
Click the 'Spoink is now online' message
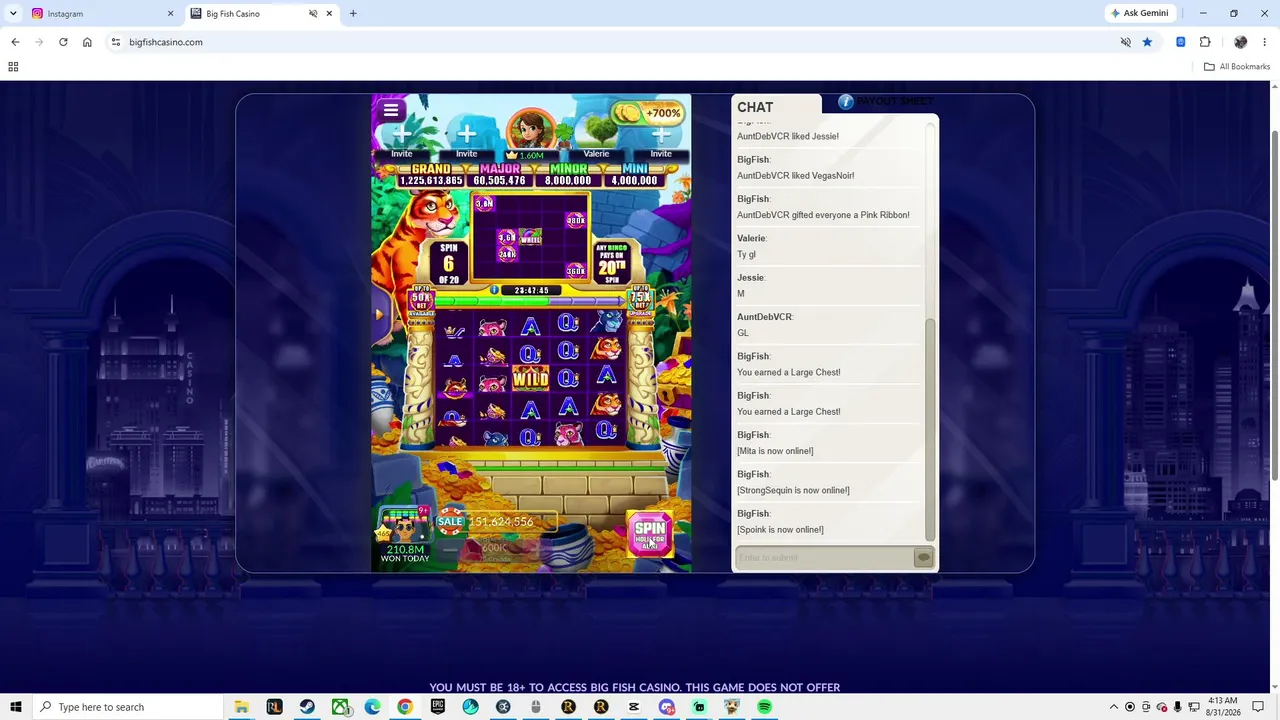[780, 530]
